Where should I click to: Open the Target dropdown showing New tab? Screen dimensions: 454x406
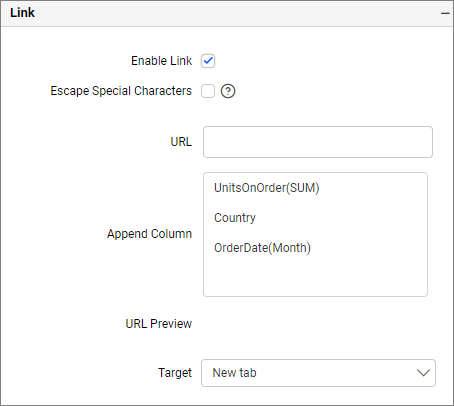318,373
